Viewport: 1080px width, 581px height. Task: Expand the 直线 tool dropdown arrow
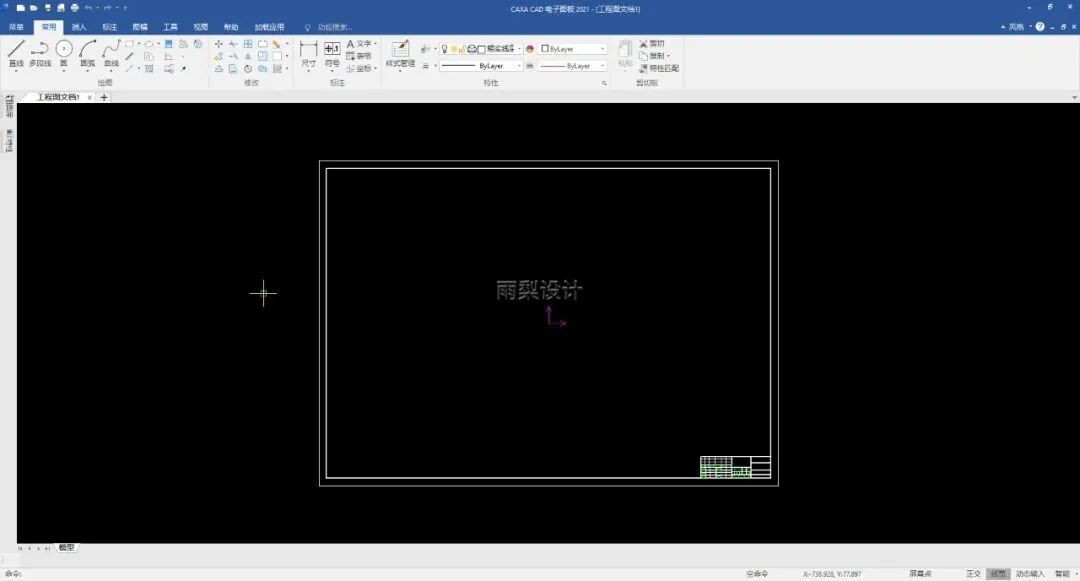point(16,71)
